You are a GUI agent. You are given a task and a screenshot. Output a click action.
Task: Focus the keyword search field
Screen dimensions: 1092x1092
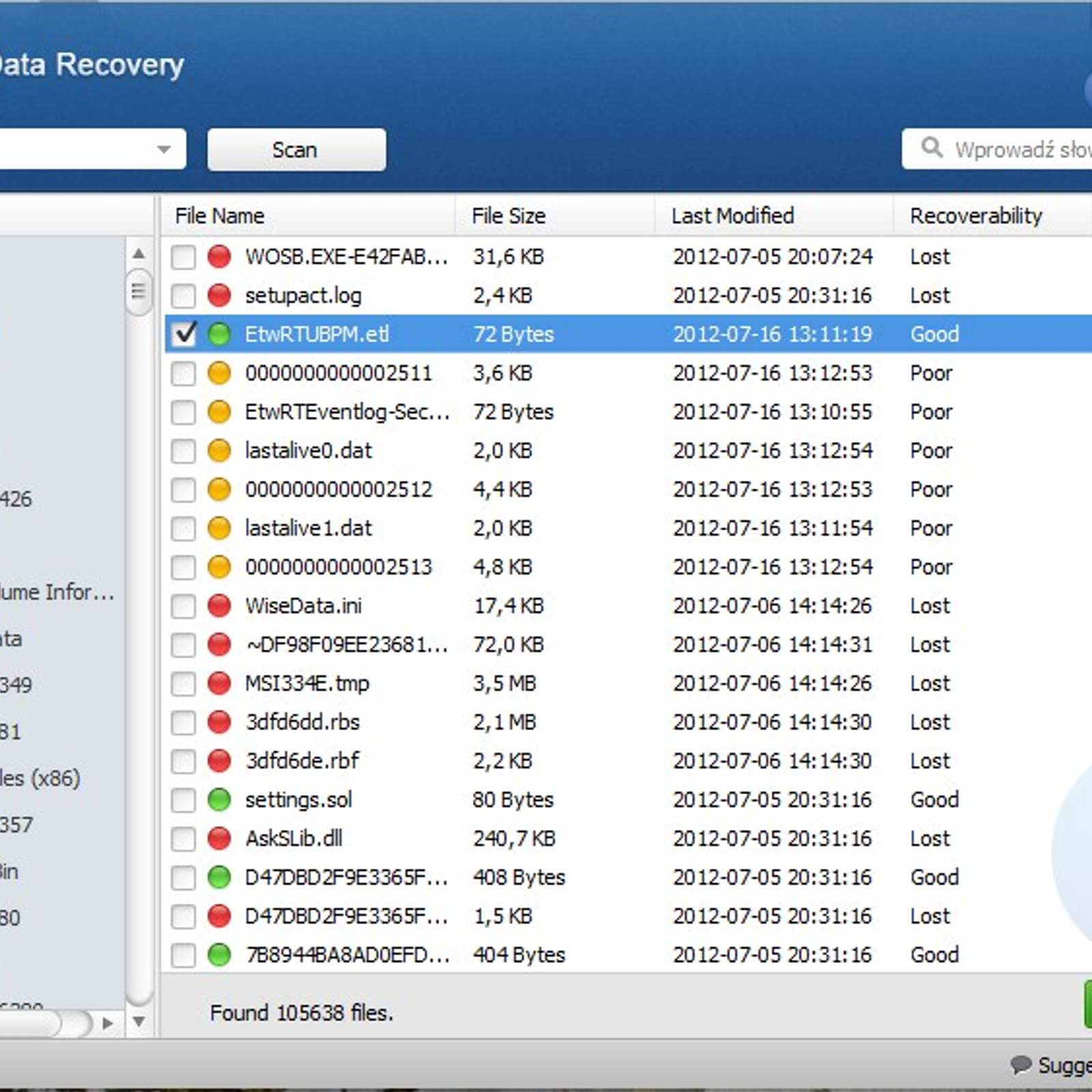(997, 149)
